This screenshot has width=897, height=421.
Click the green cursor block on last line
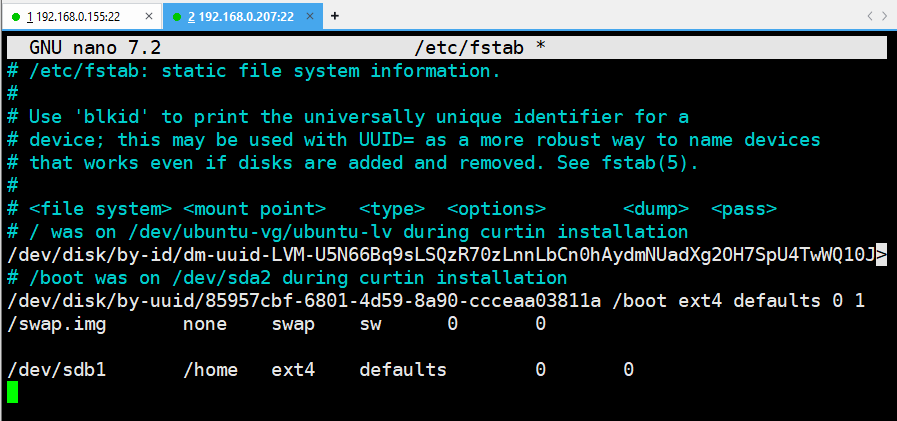13,392
